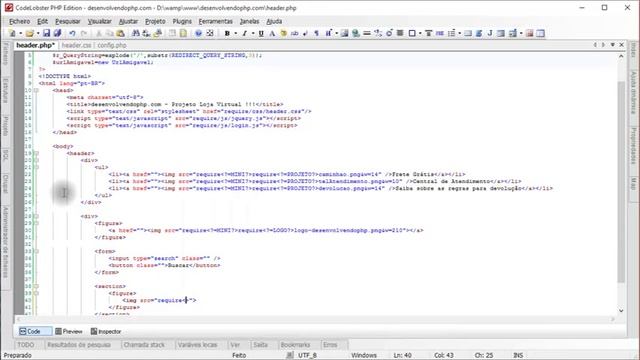
Task: Collapse the form tag fold marker on line 33
Action: (36, 251)
